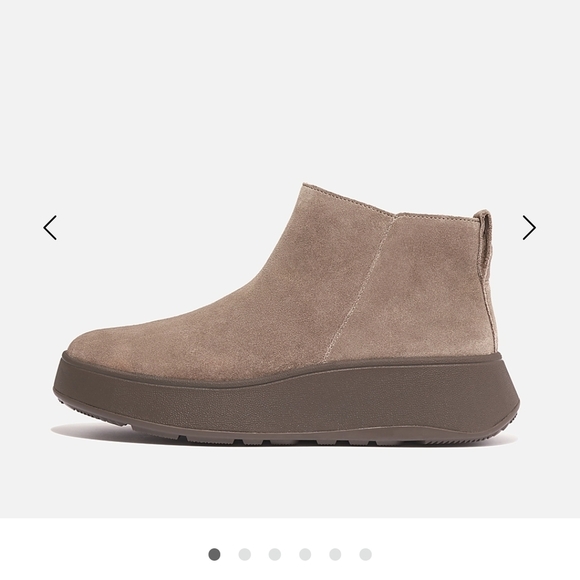Click the next image arrow

click(x=529, y=227)
